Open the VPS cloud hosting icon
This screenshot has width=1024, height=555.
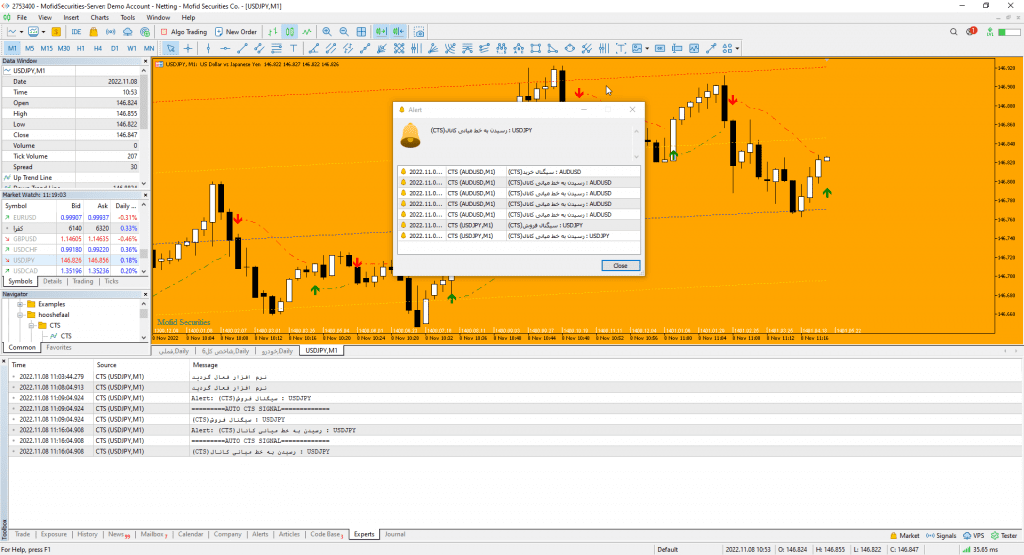(128, 31)
